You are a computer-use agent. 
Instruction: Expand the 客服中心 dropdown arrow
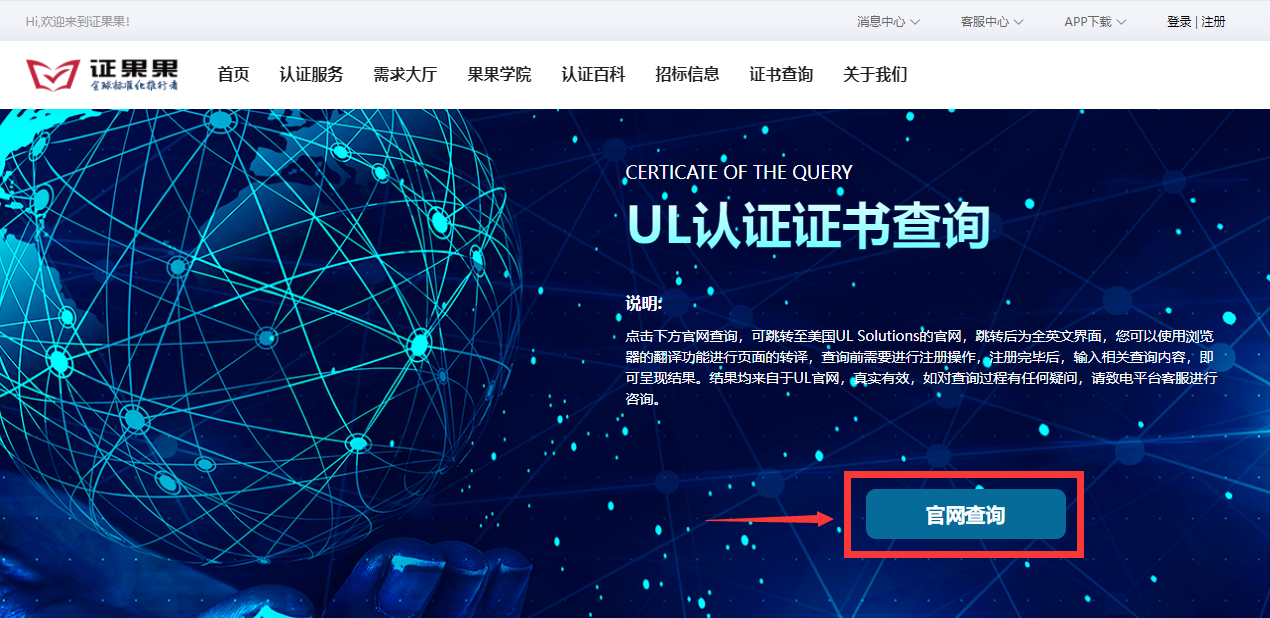[x=1018, y=22]
